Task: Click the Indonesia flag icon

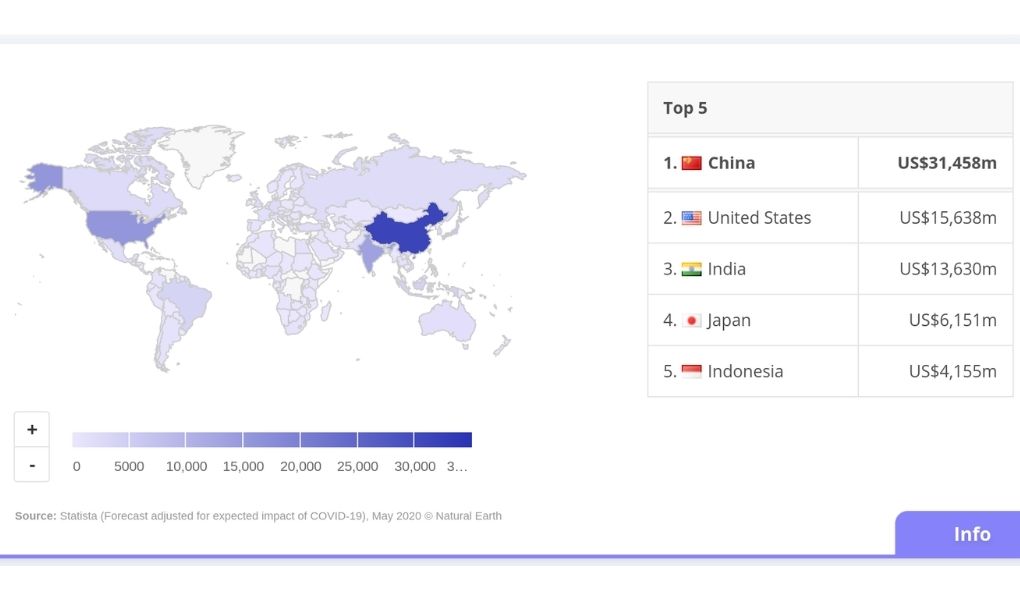Action: [x=690, y=371]
